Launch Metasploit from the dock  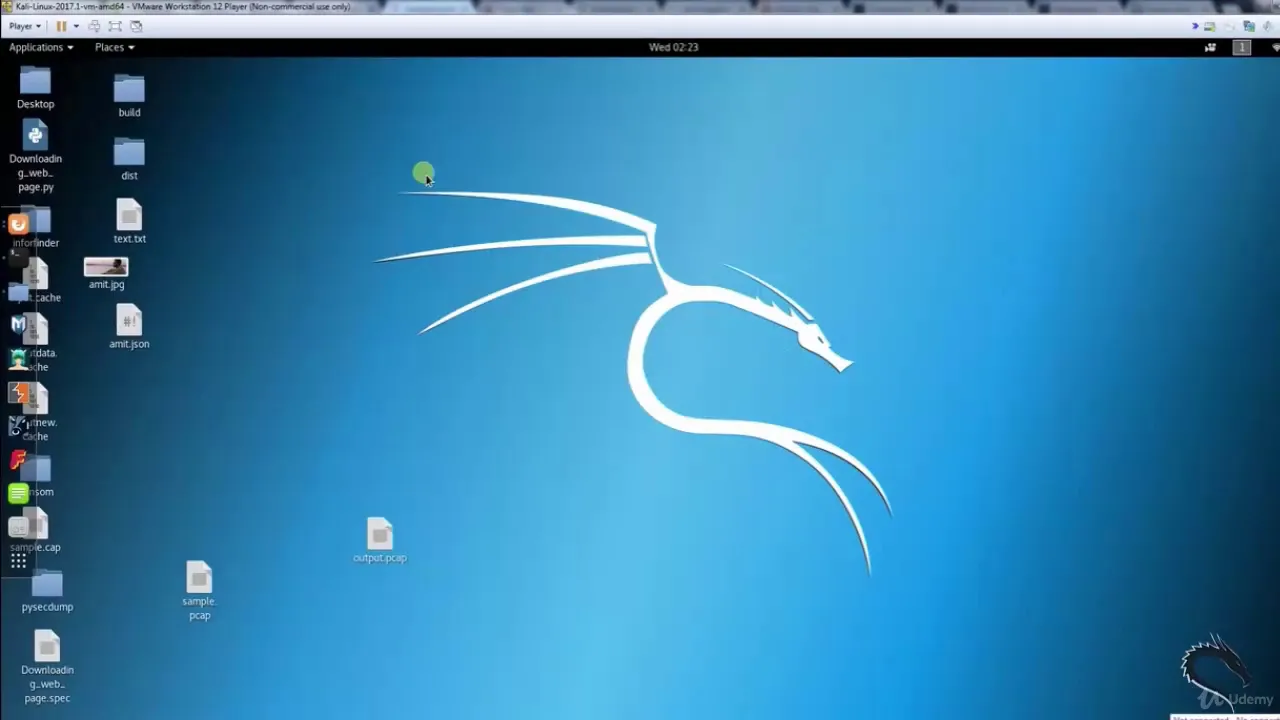(x=18, y=324)
